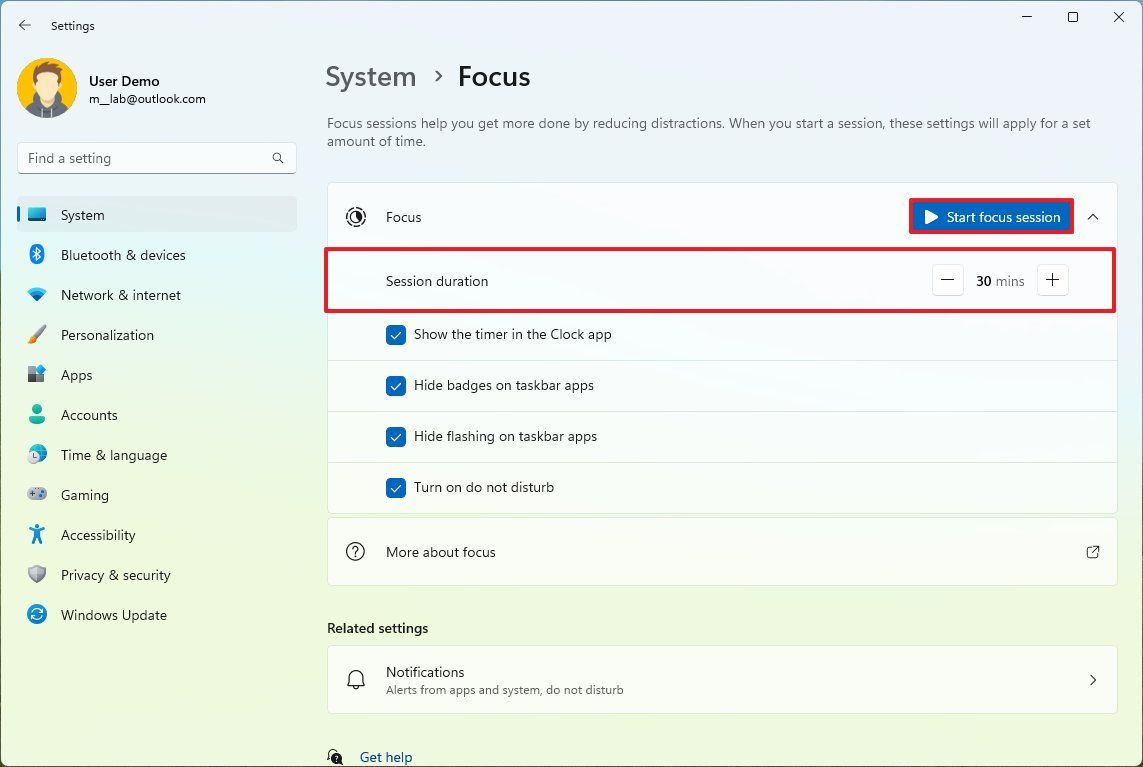Screen dimensions: 1143x767
Task: Click the Gaming controller icon
Action: coord(37,495)
